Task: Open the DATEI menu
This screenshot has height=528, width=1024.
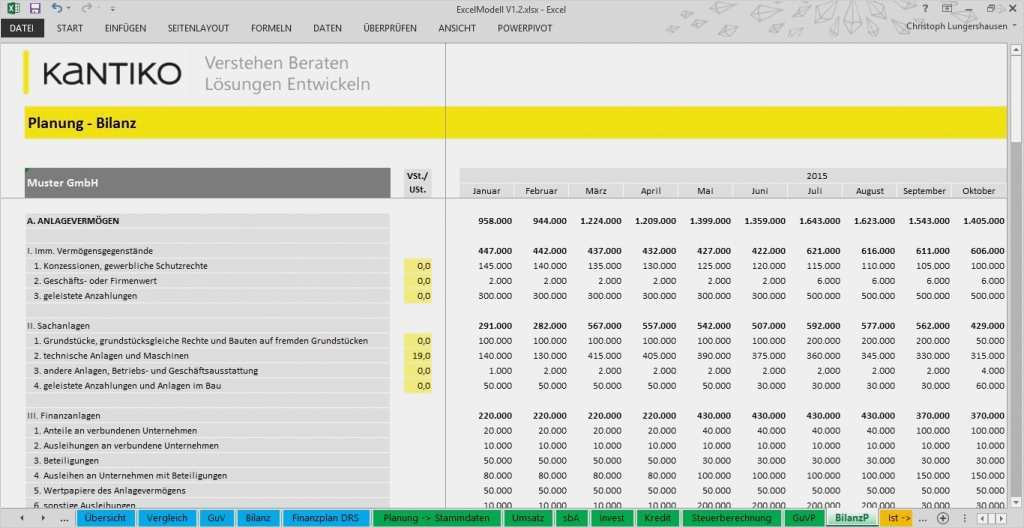Action: [22, 28]
